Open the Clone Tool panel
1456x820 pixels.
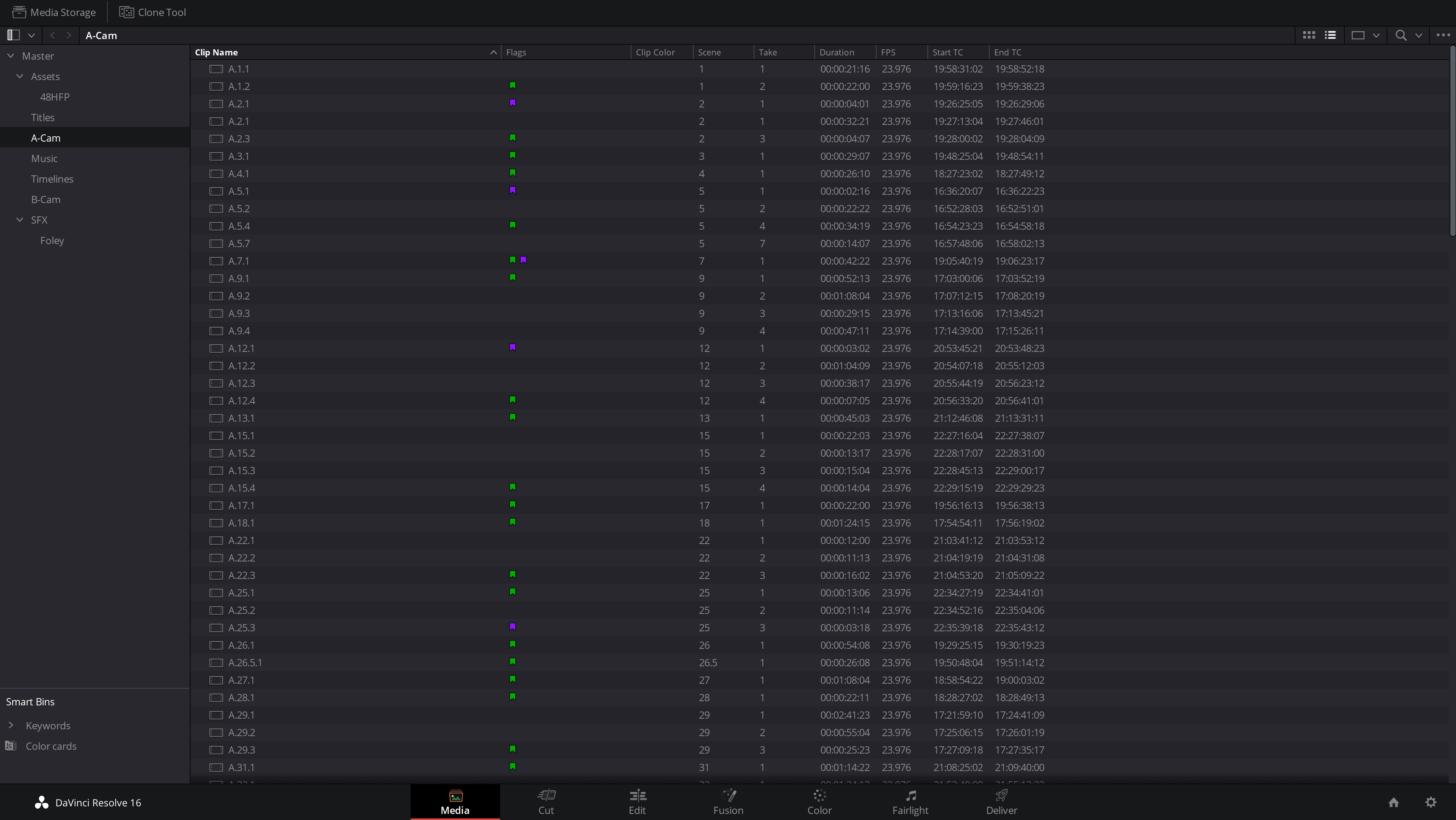coord(153,12)
